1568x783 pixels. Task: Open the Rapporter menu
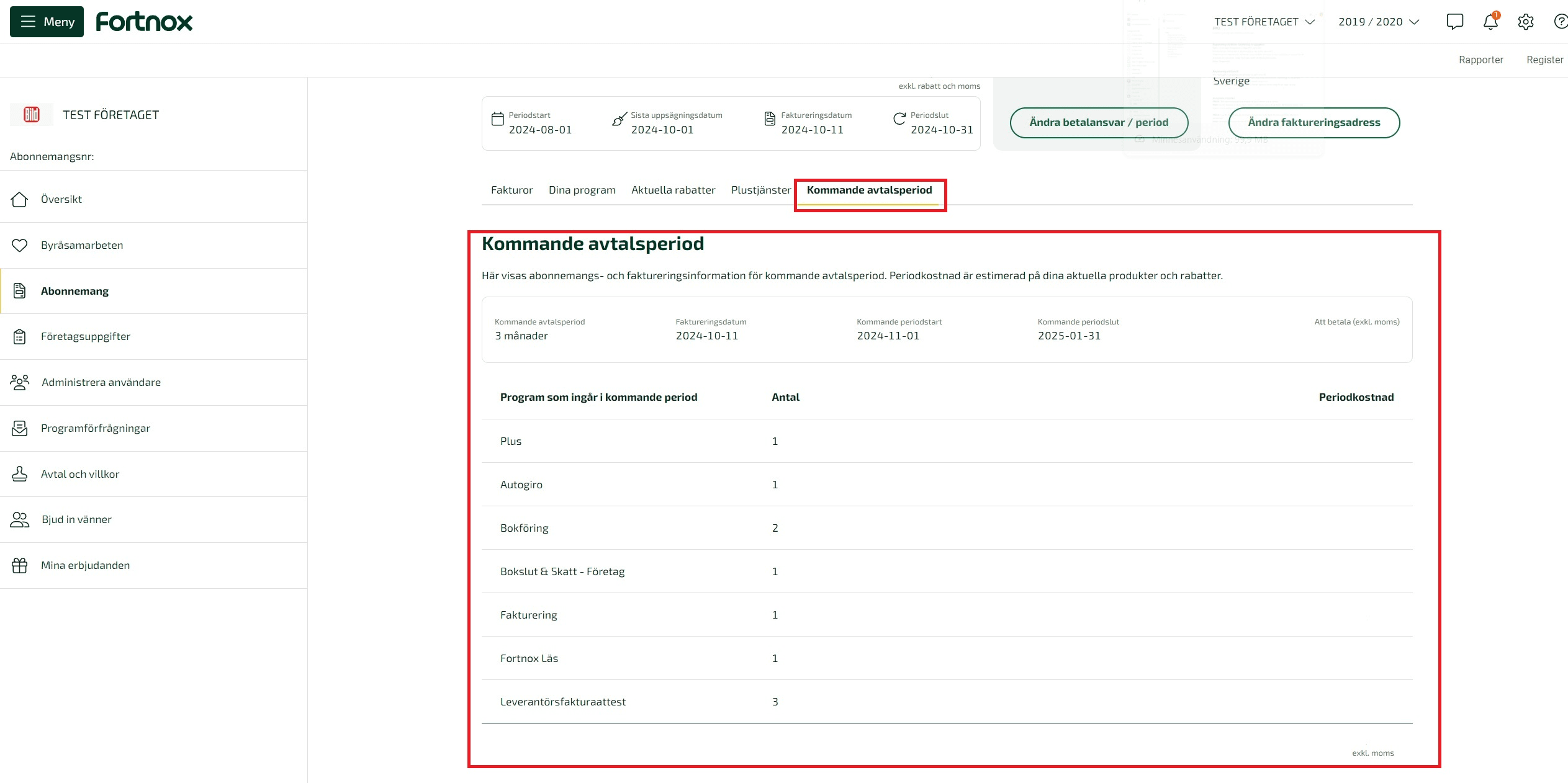(x=1480, y=60)
